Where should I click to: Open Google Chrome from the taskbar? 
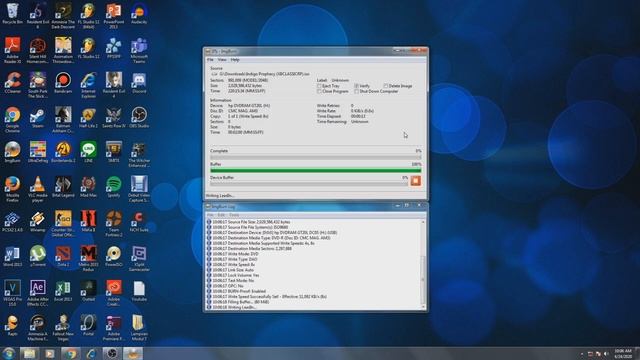coord(70,353)
